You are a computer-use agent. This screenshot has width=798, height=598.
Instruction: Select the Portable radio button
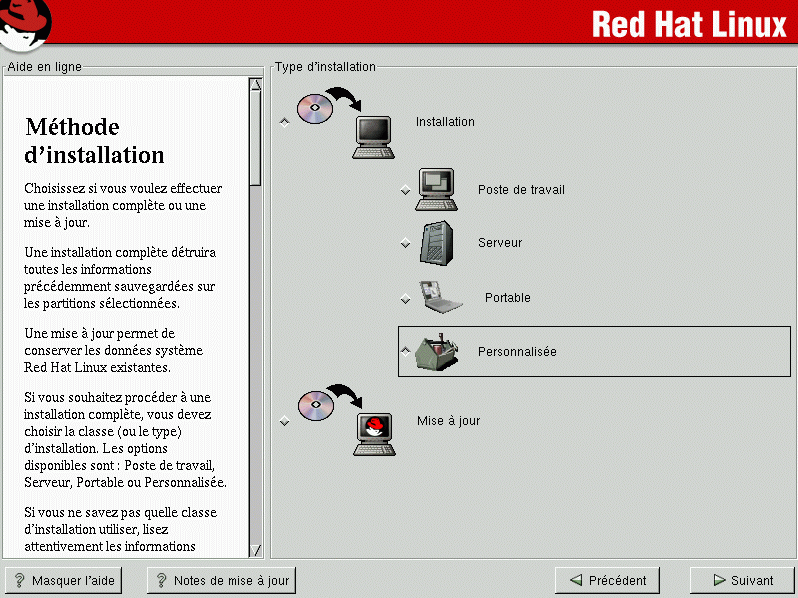point(405,299)
